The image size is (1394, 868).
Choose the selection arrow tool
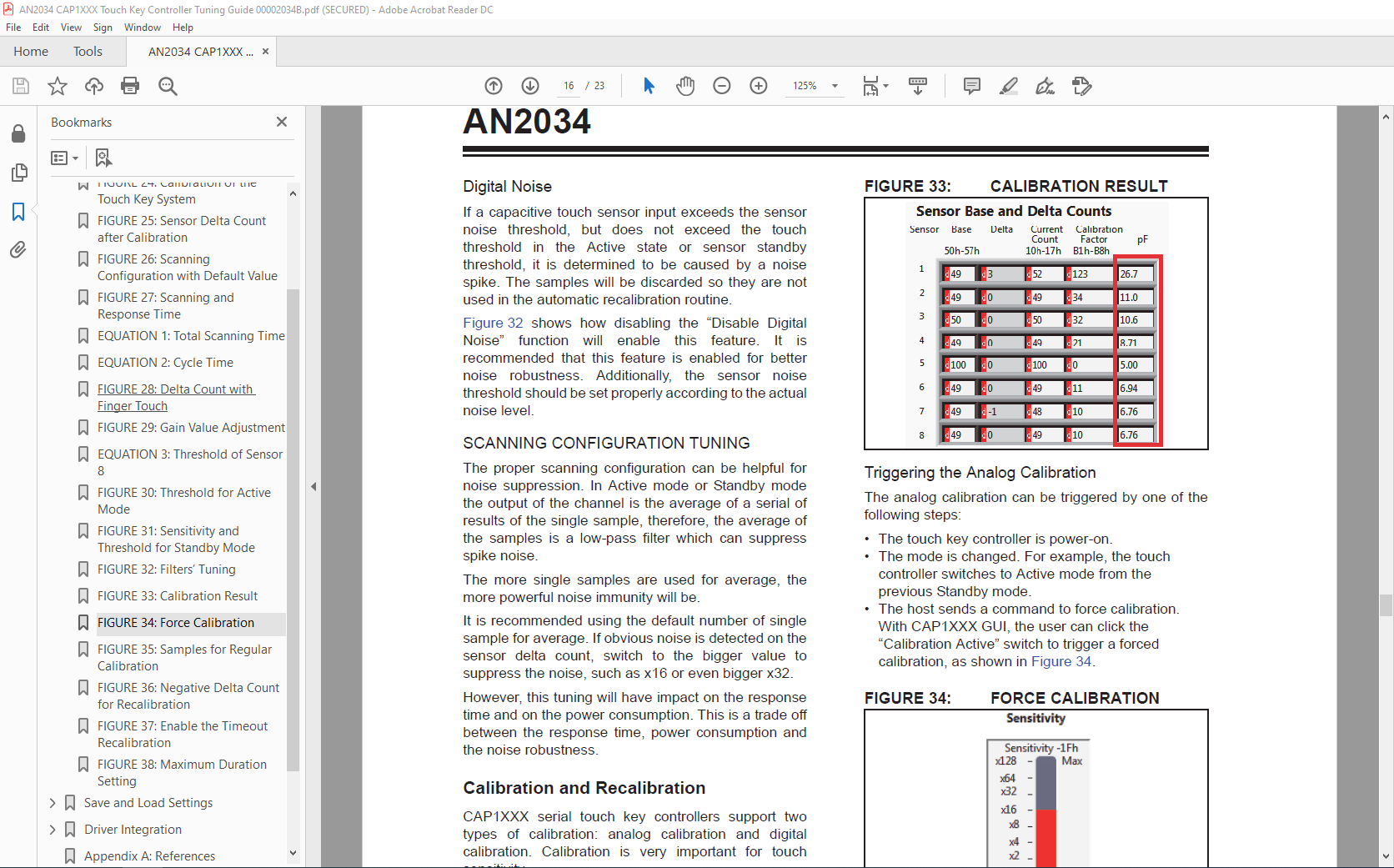pyautogui.click(x=649, y=86)
